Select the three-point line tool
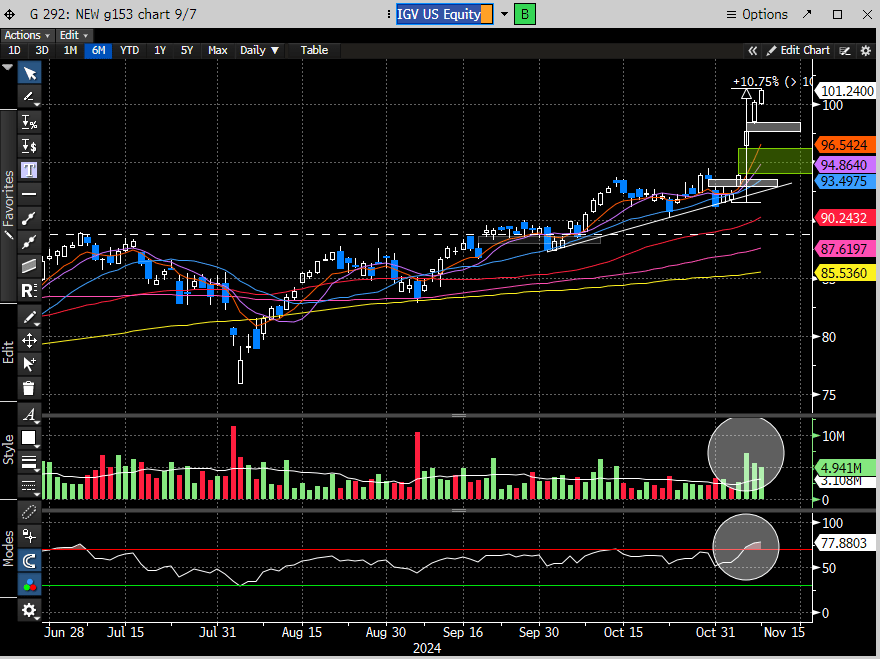Viewport: 880px width, 659px height. (x=29, y=242)
